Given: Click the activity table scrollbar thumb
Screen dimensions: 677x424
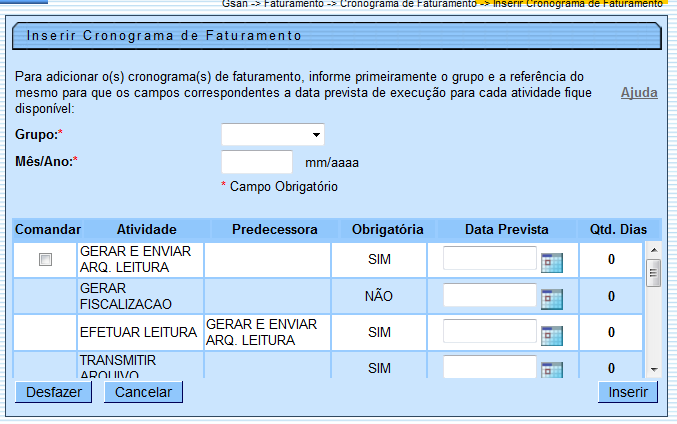Looking at the screenshot, I should click(x=653, y=272).
